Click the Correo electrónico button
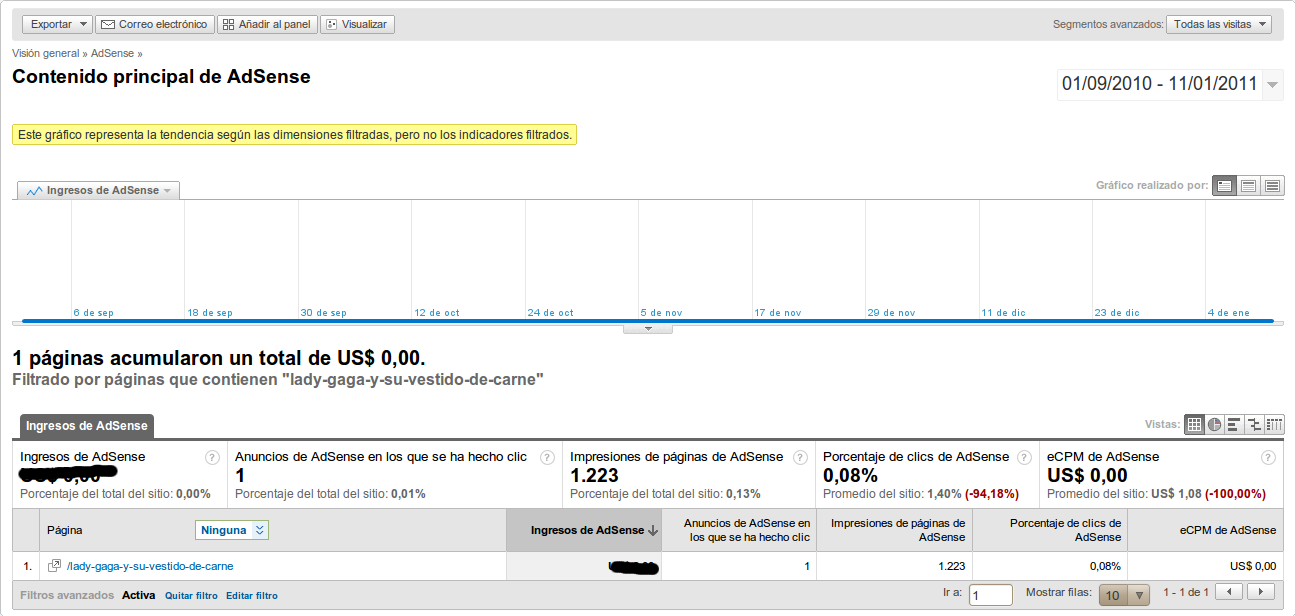This screenshot has width=1295, height=616. pos(155,24)
